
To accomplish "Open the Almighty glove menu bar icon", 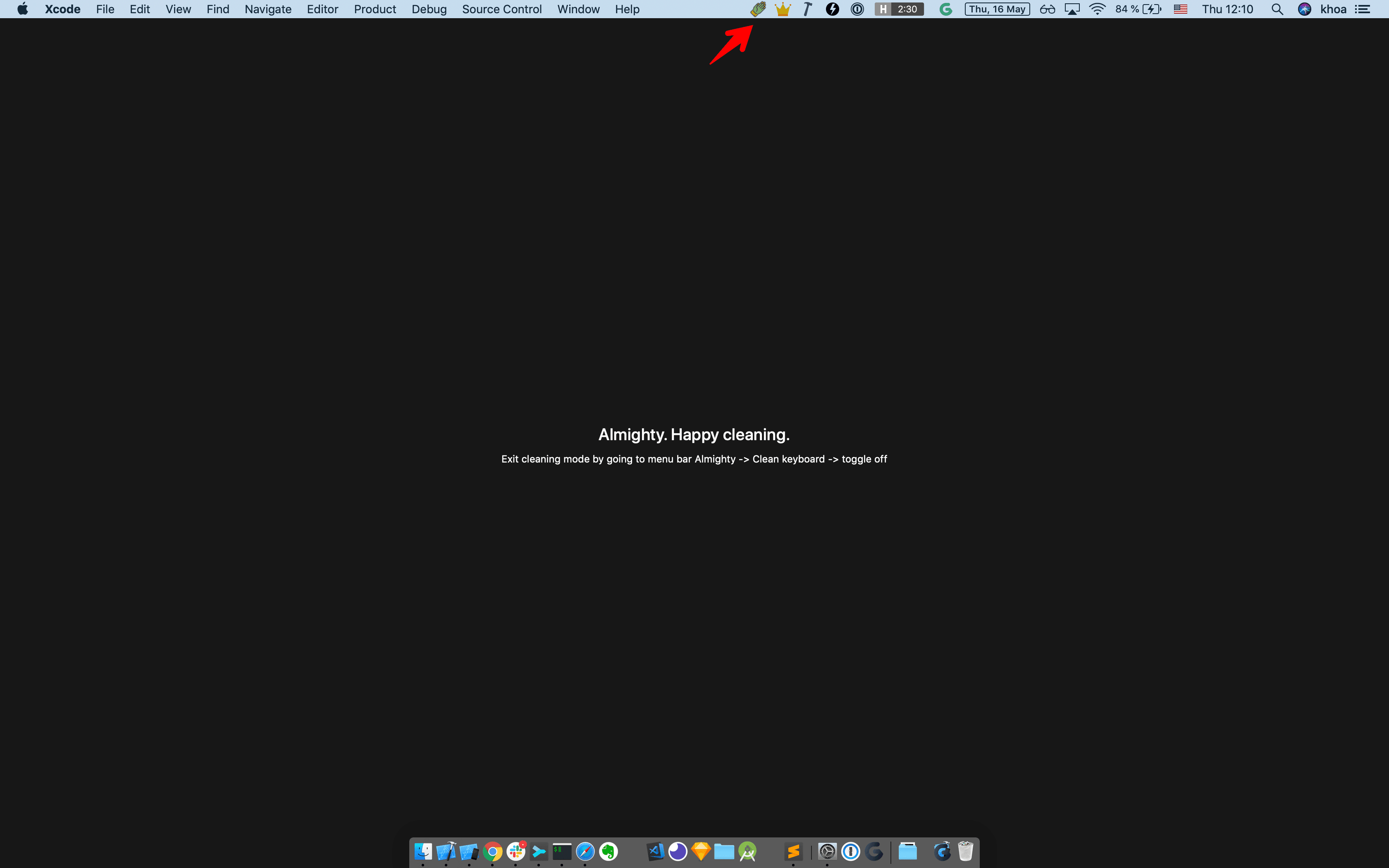I will pyautogui.click(x=758, y=9).
